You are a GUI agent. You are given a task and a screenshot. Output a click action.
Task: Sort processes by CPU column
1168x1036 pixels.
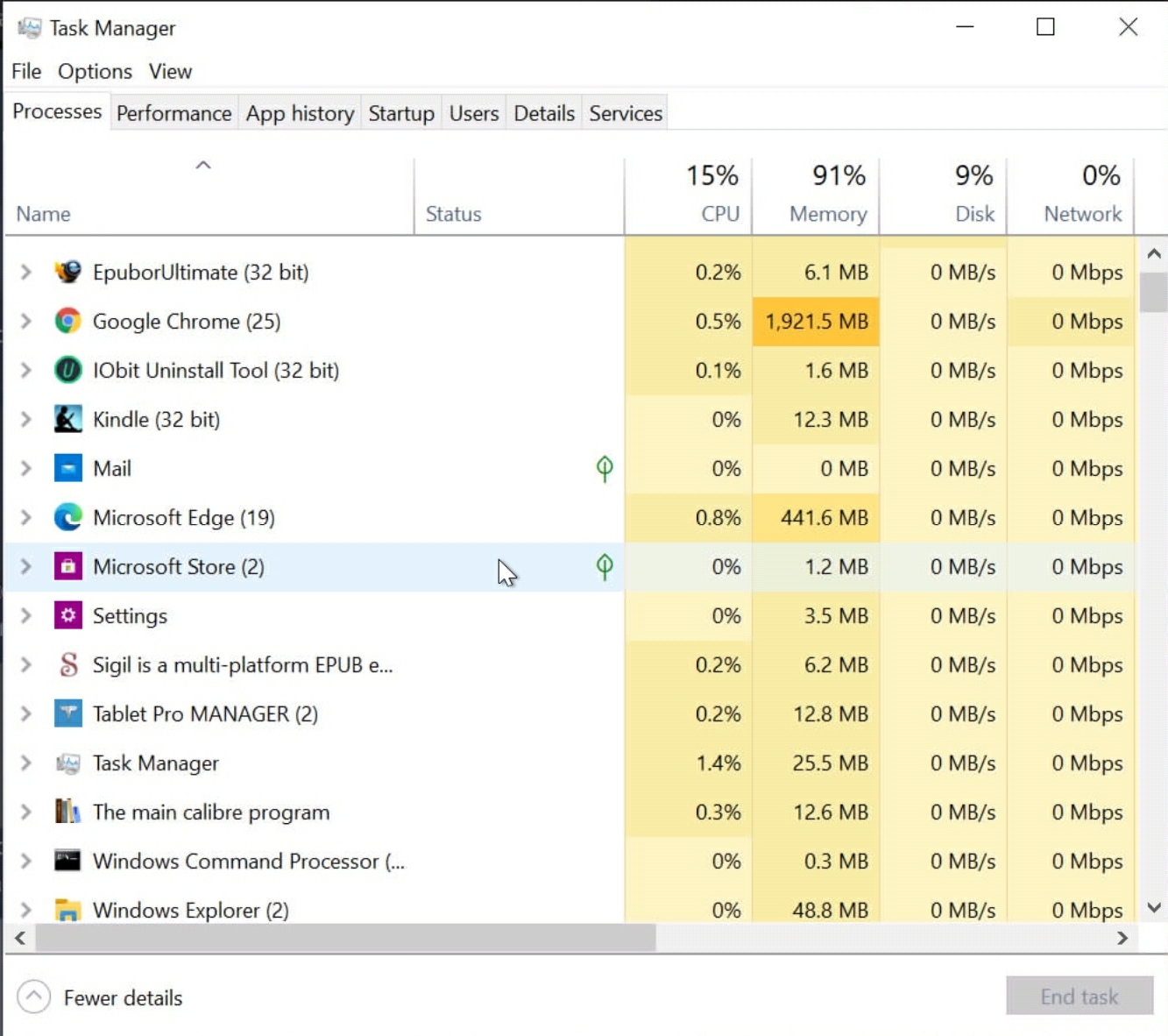click(689, 196)
